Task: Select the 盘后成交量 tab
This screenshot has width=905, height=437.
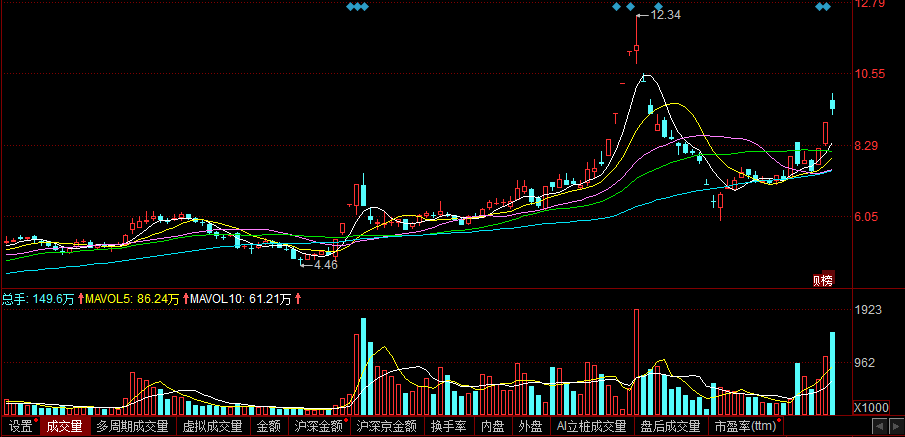Action: pos(670,427)
